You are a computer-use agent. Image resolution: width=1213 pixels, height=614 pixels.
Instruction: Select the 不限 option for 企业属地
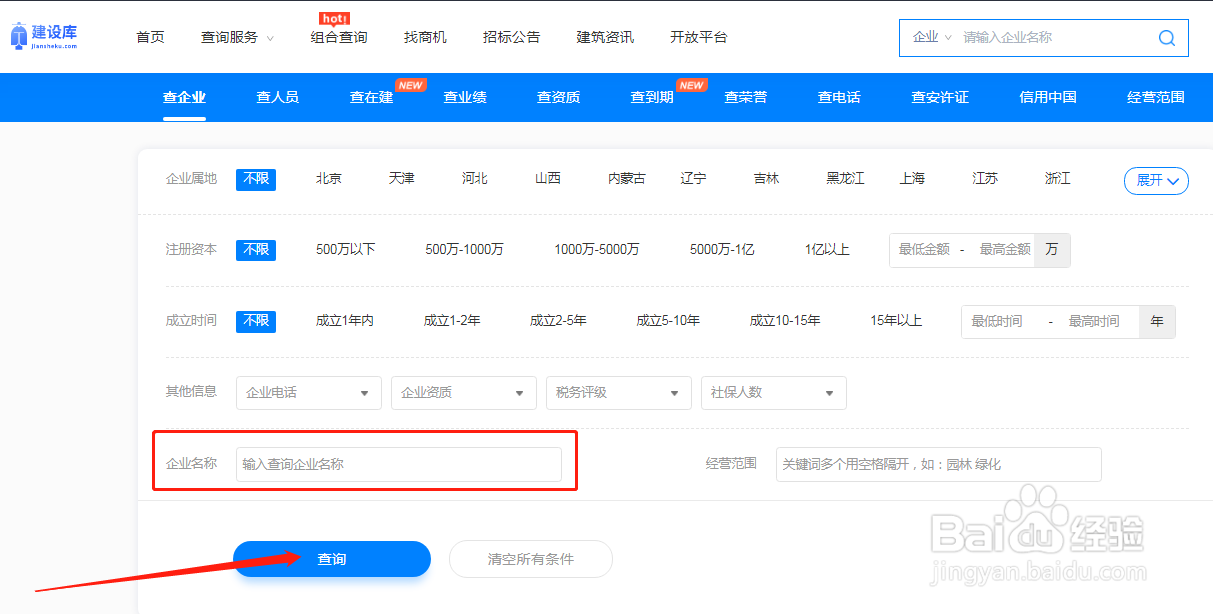(256, 179)
